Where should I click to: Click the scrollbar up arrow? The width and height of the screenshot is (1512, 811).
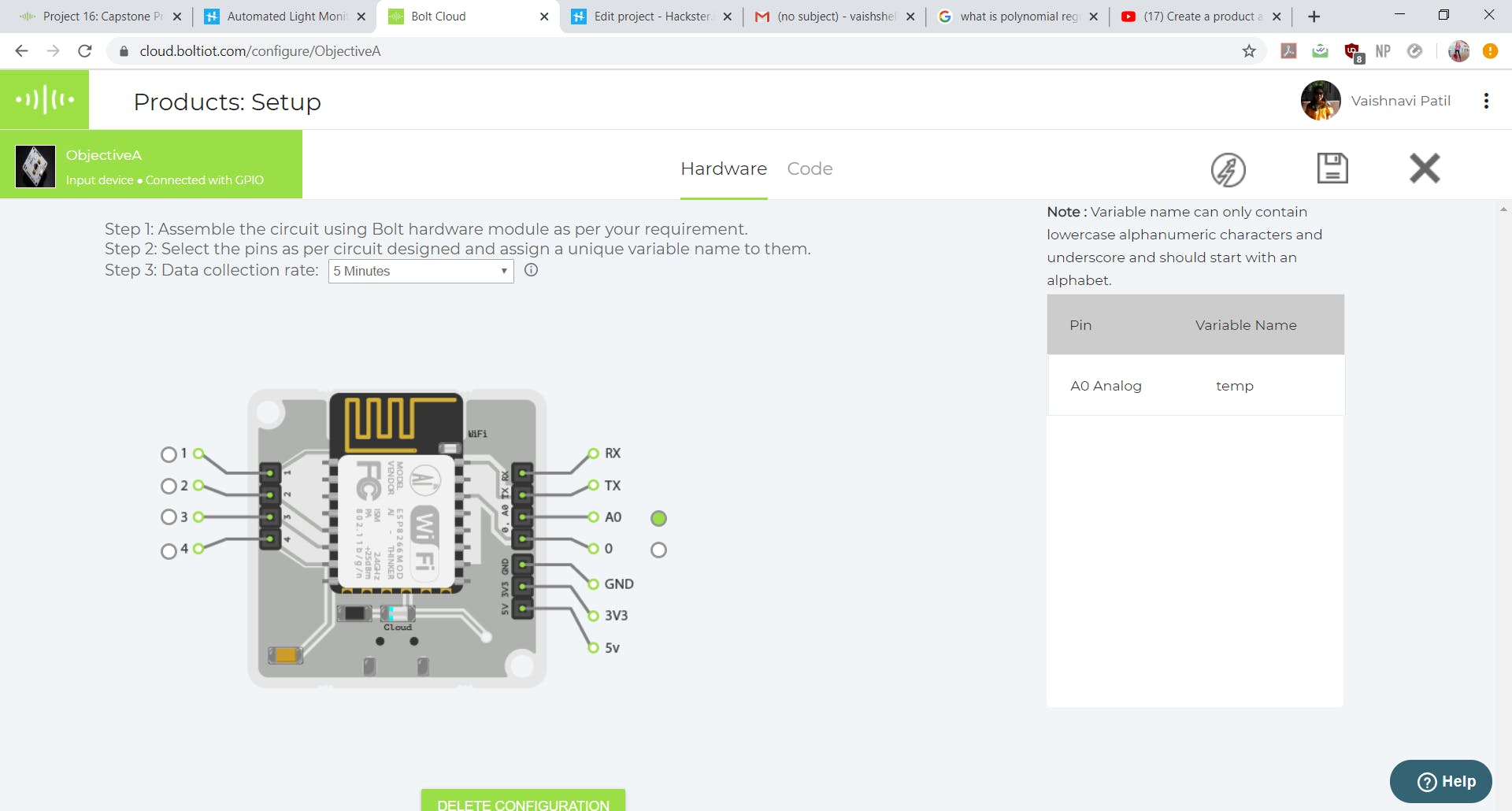coord(1503,209)
